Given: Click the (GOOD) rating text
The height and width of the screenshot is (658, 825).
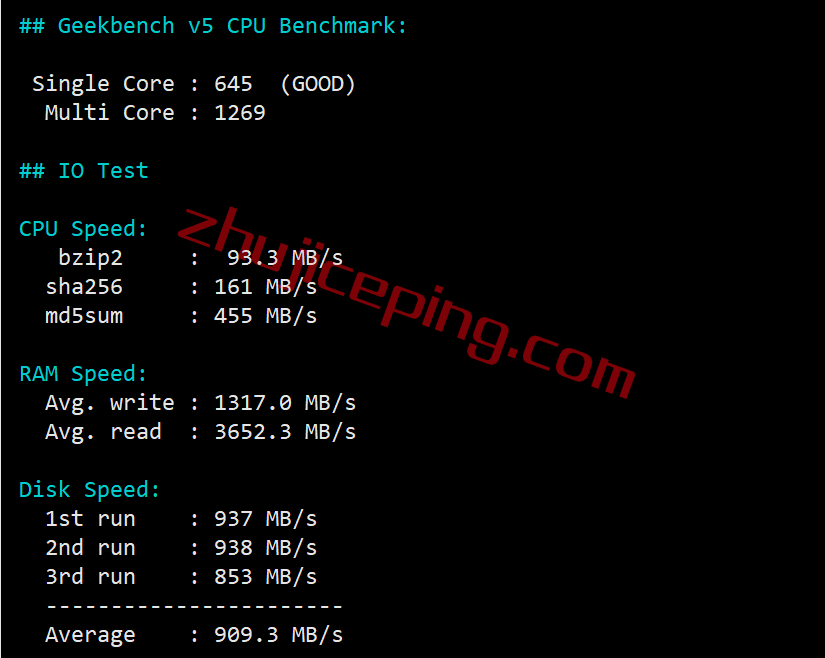Looking at the screenshot, I should tap(318, 84).
